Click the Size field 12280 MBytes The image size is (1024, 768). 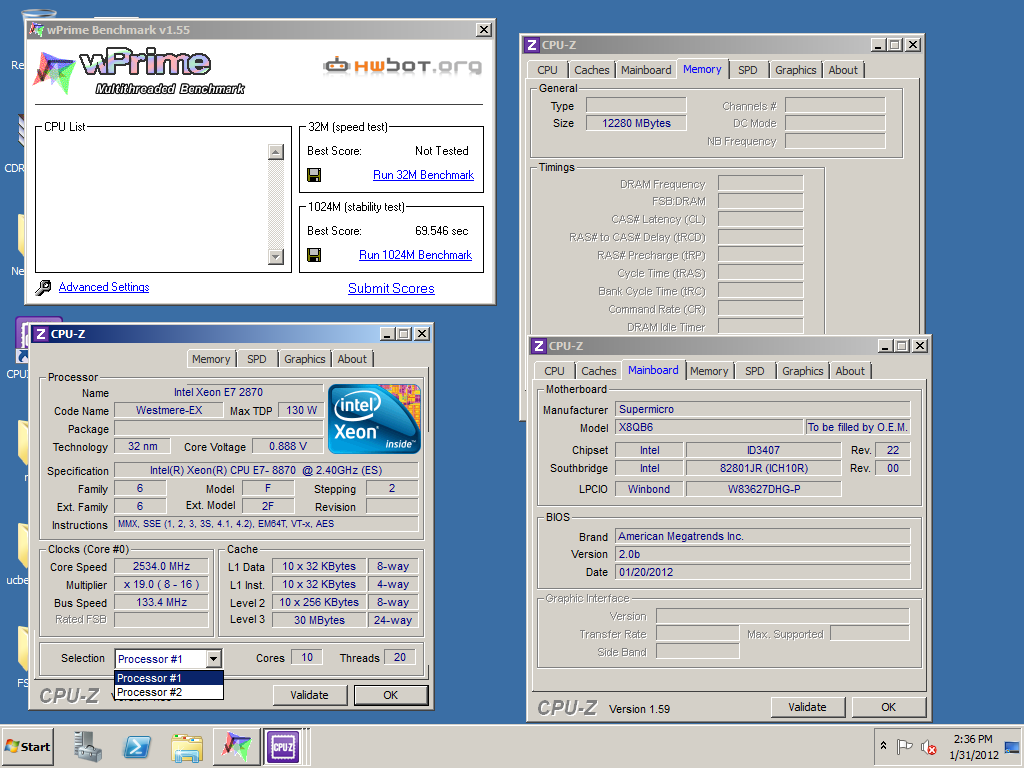click(x=636, y=123)
